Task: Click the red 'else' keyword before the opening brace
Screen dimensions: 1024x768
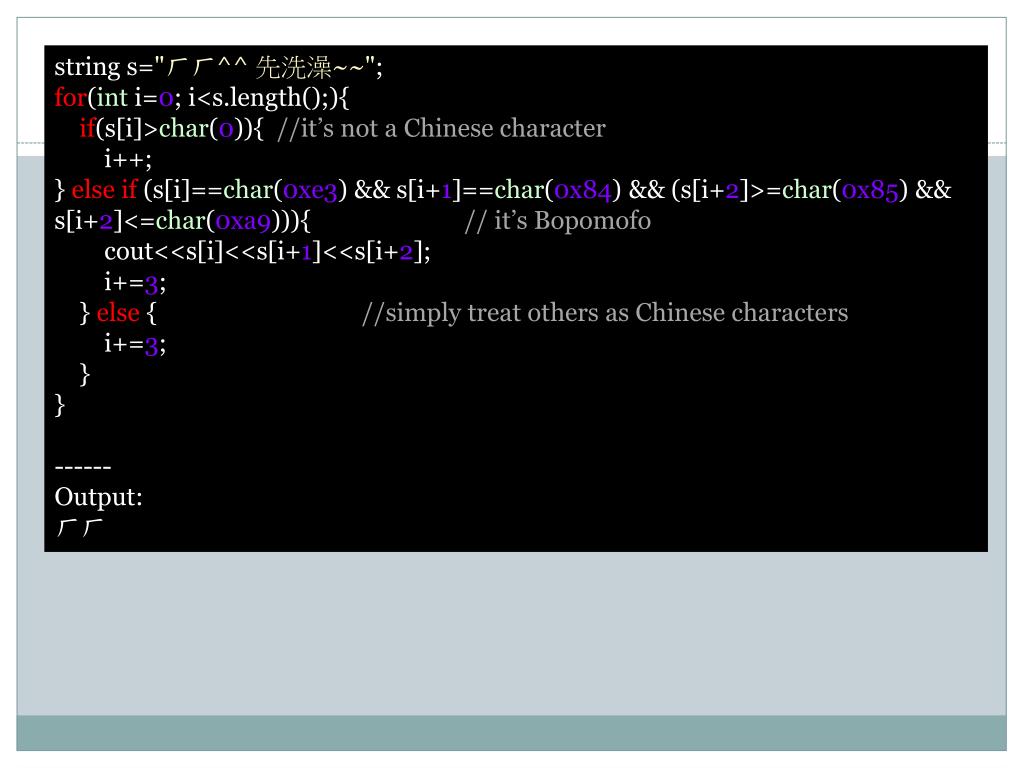Action: pyautogui.click(x=118, y=313)
